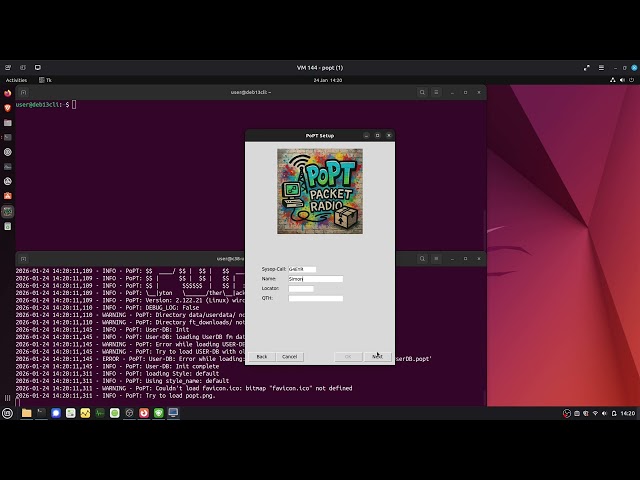Open Files from the Ubuntu dock
The height and width of the screenshot is (480, 640).
8,122
